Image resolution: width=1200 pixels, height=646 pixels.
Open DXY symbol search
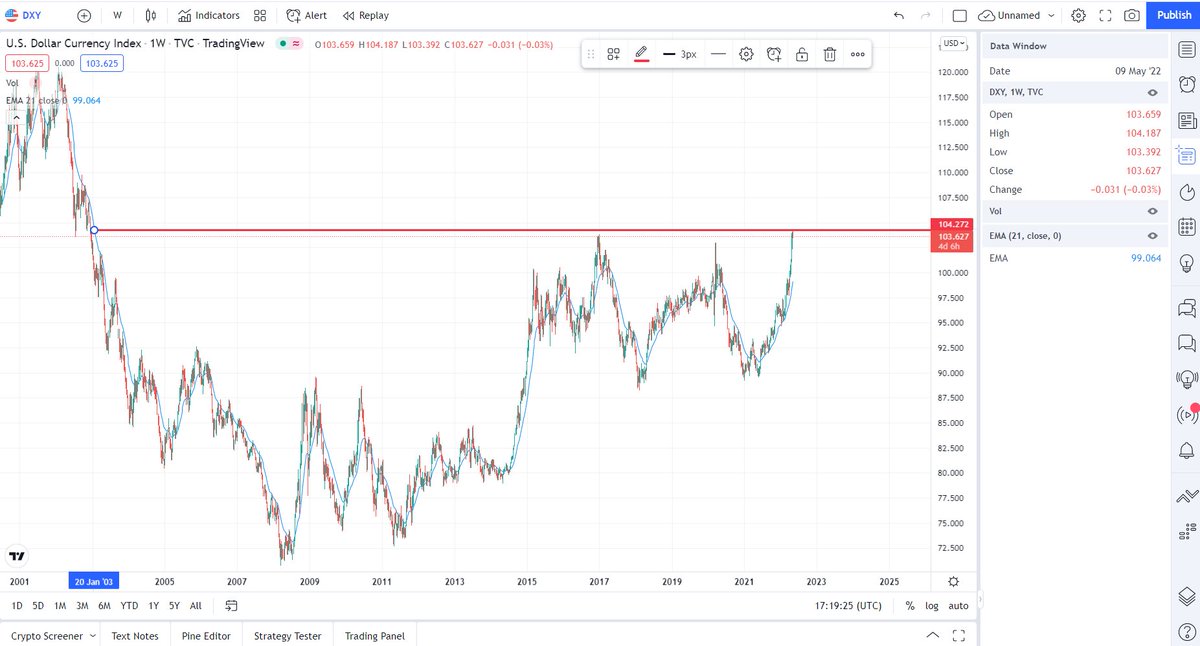click(25, 15)
